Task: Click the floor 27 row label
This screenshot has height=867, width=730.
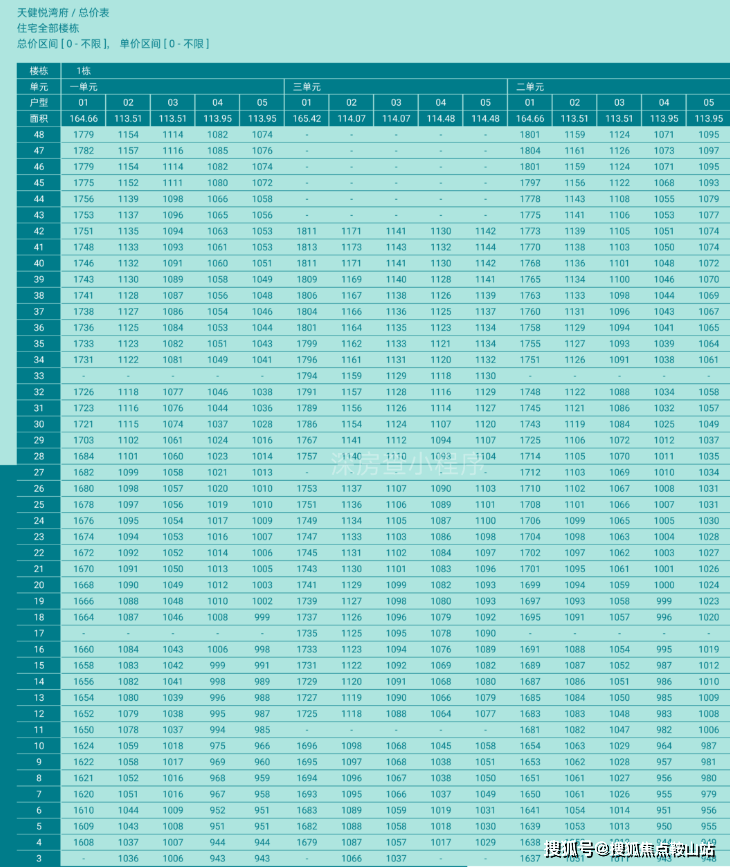Action: 39,472
